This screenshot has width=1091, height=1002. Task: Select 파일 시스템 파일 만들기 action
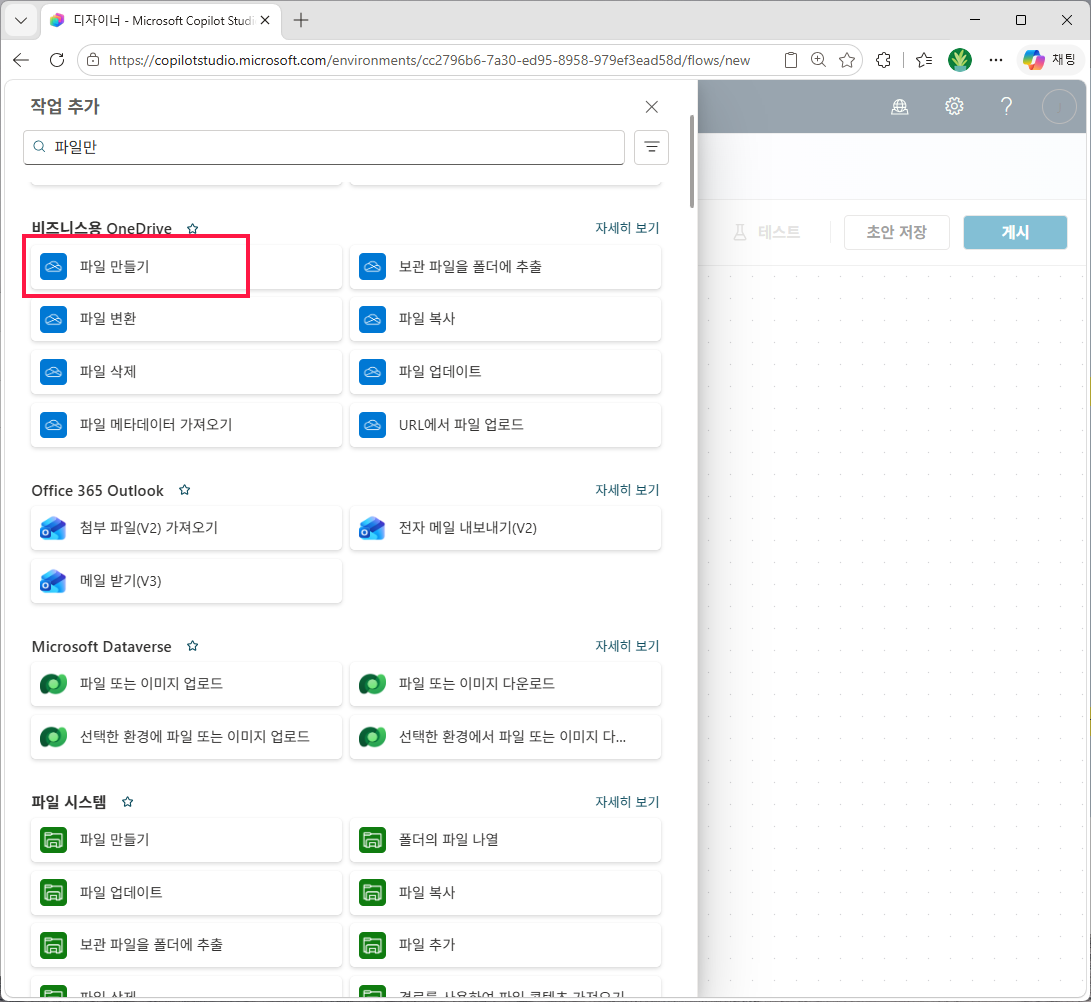pos(186,840)
